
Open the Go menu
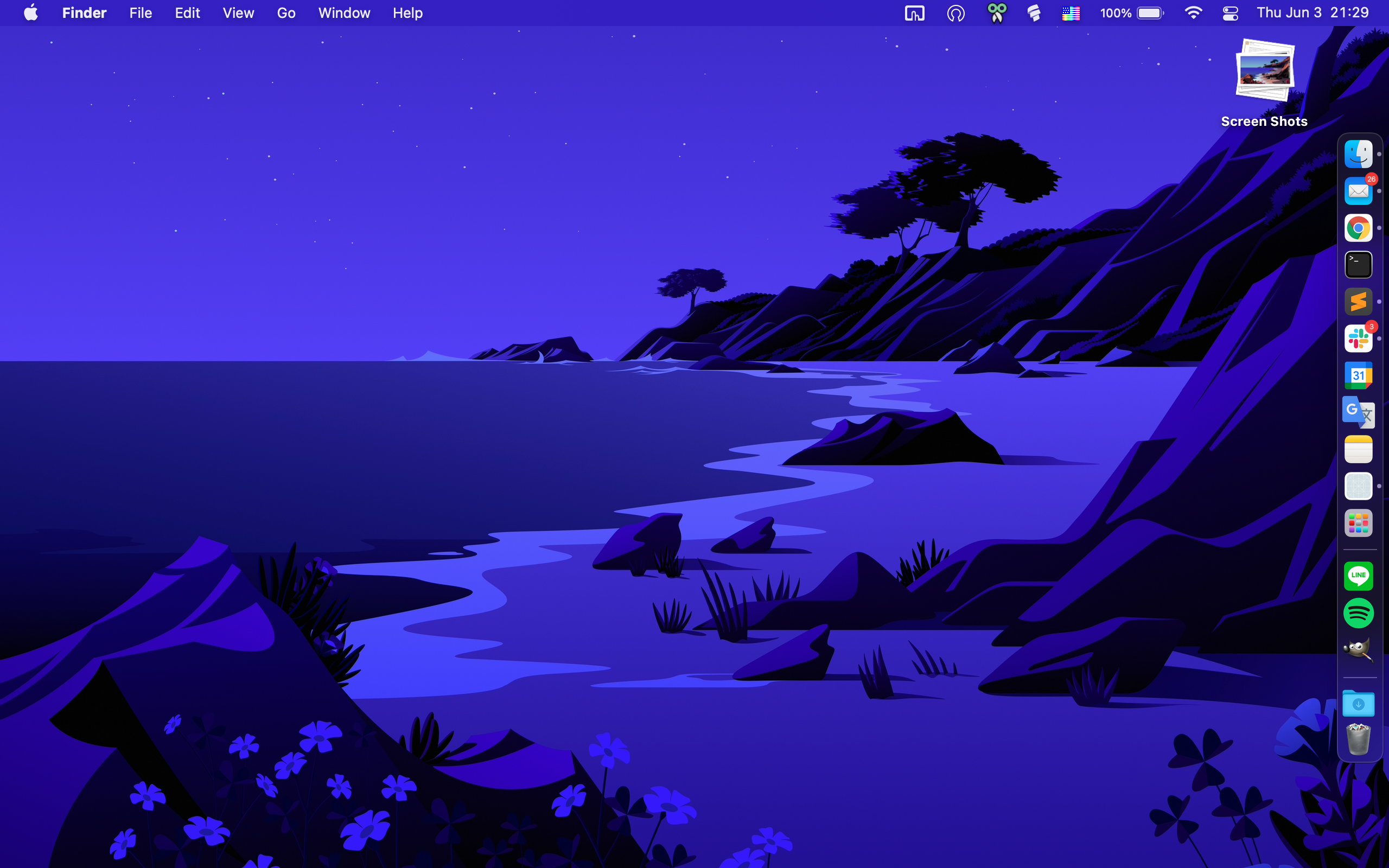point(286,13)
